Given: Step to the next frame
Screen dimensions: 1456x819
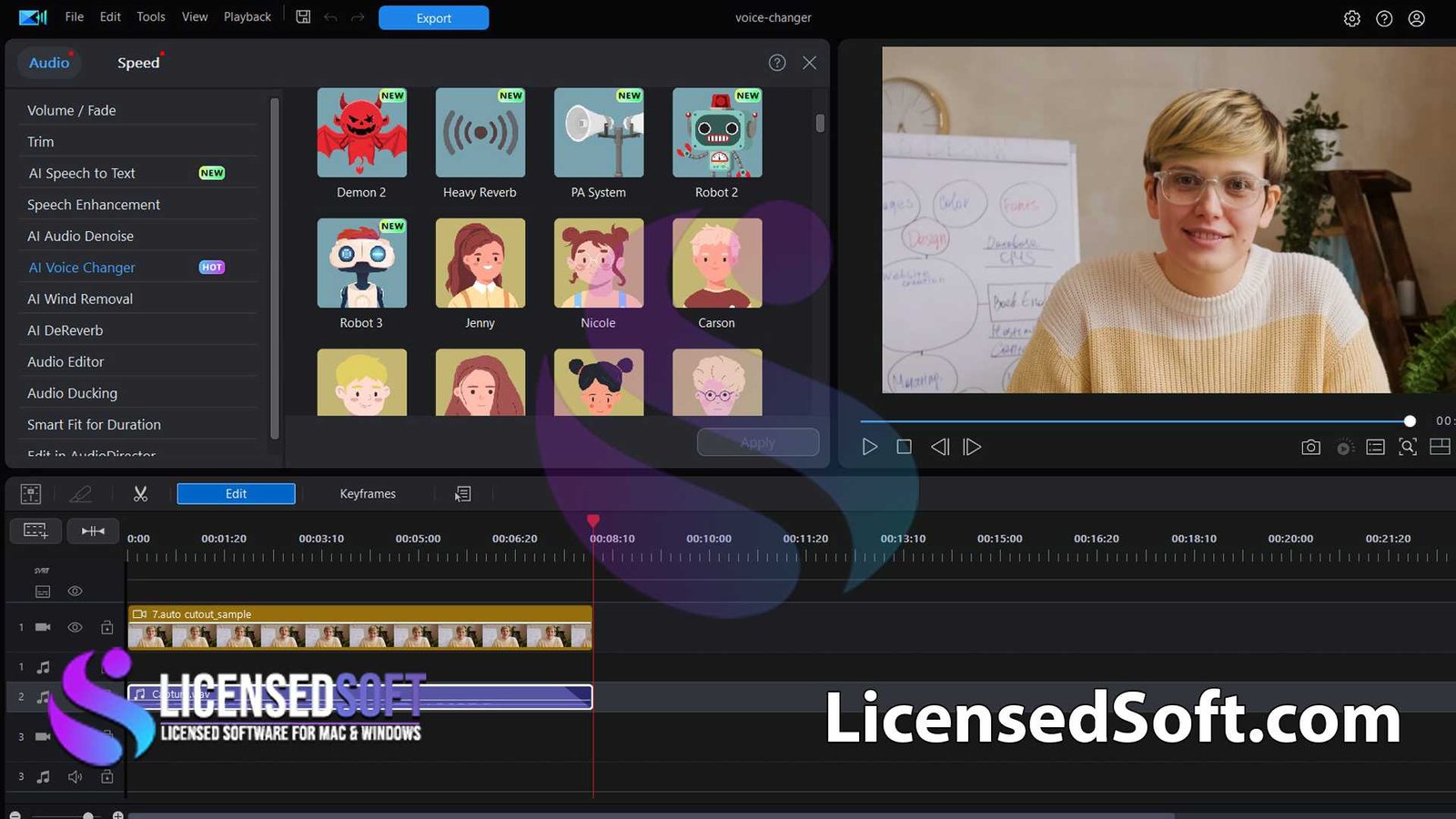Looking at the screenshot, I should (972, 447).
